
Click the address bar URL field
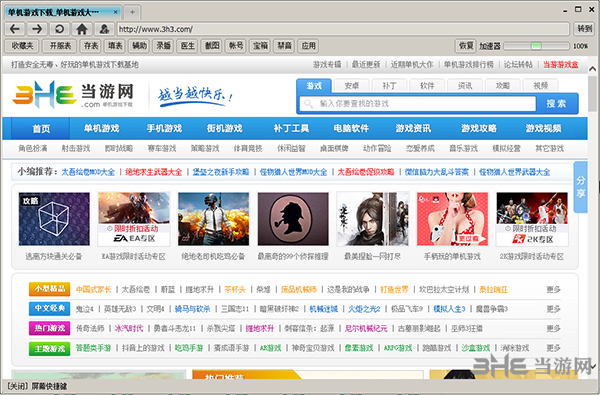343,29
